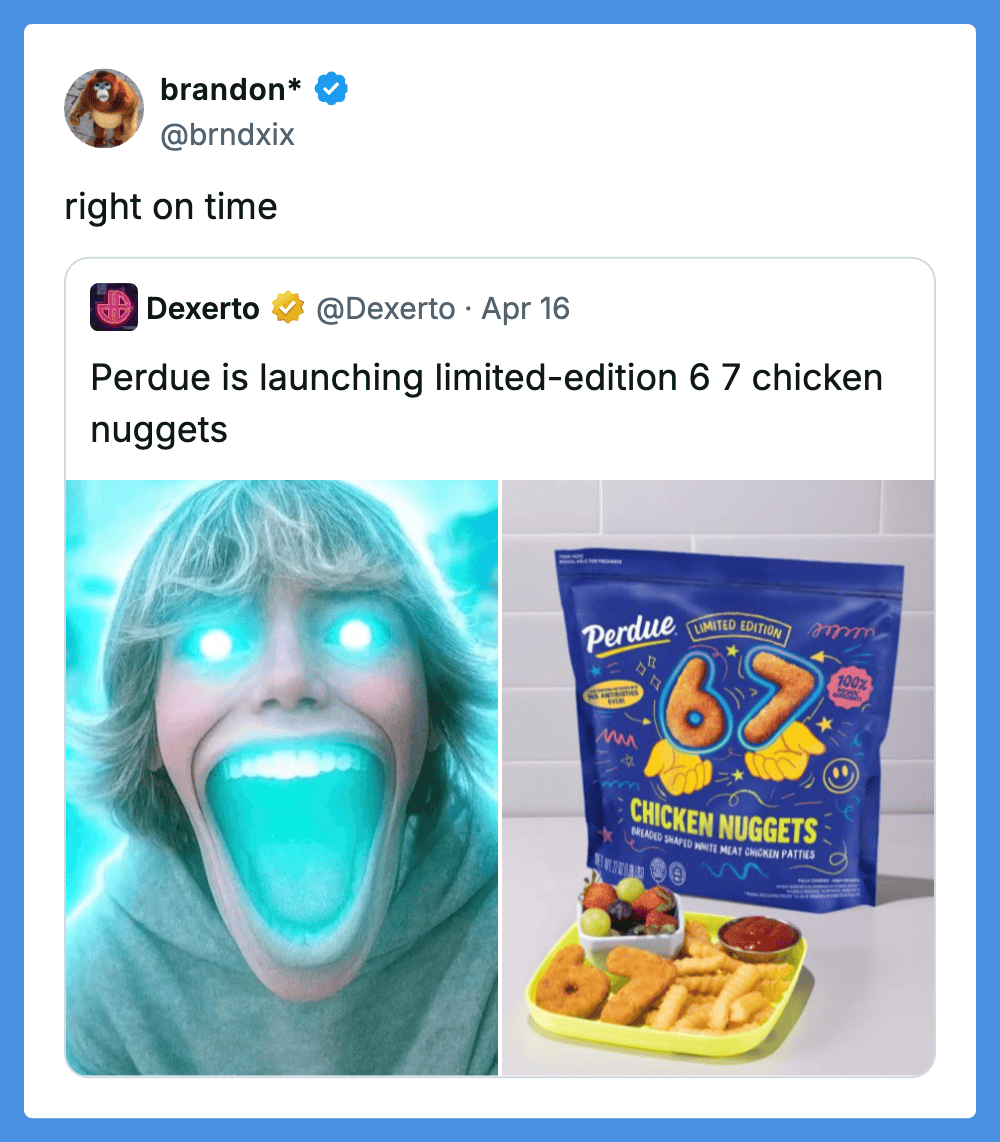Click the CHICKEN NUGGETS text on the bag

point(723,825)
